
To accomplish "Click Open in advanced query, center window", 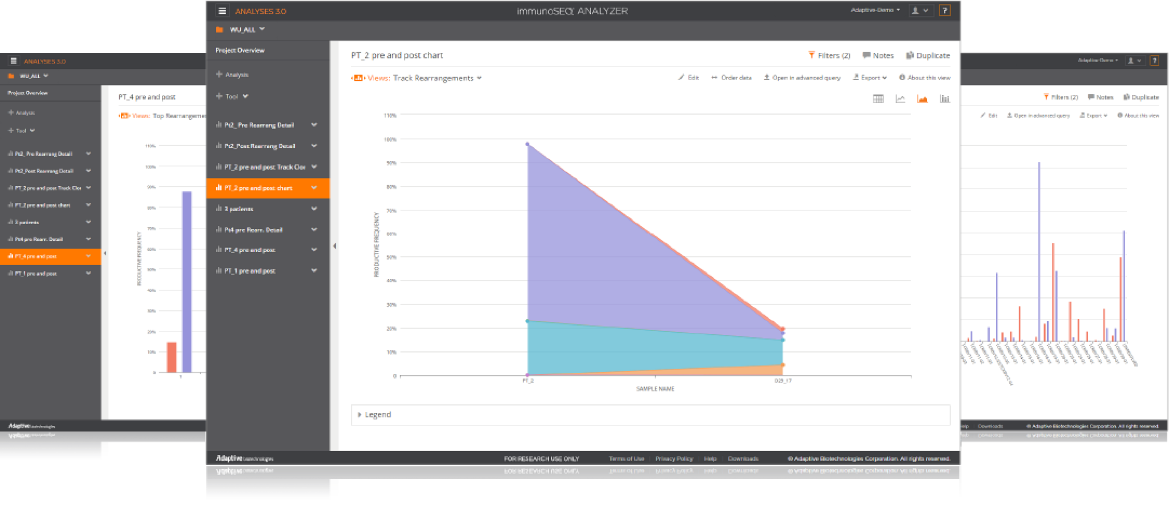I will pos(801,77).
